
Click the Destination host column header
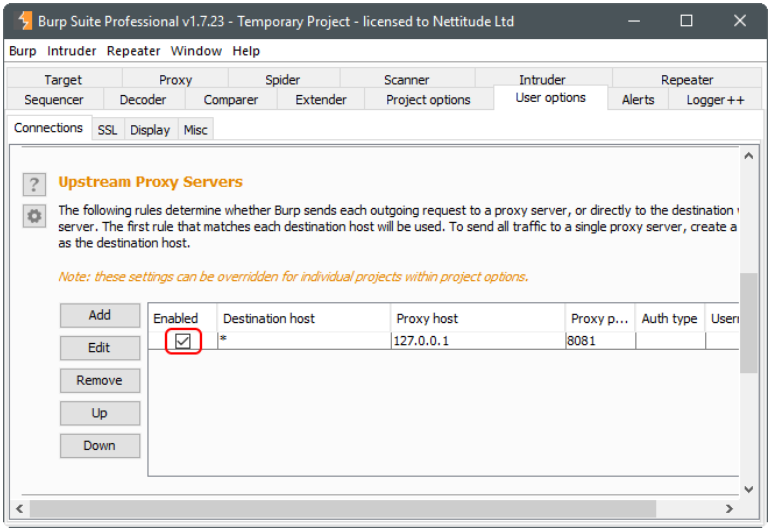[303, 318]
